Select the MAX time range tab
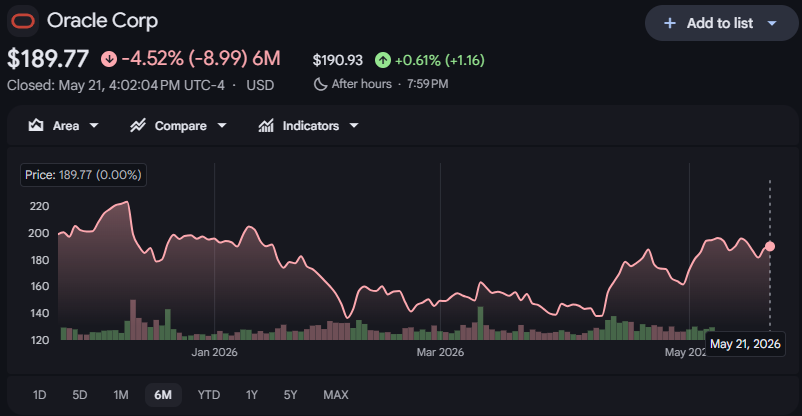 click(336, 395)
